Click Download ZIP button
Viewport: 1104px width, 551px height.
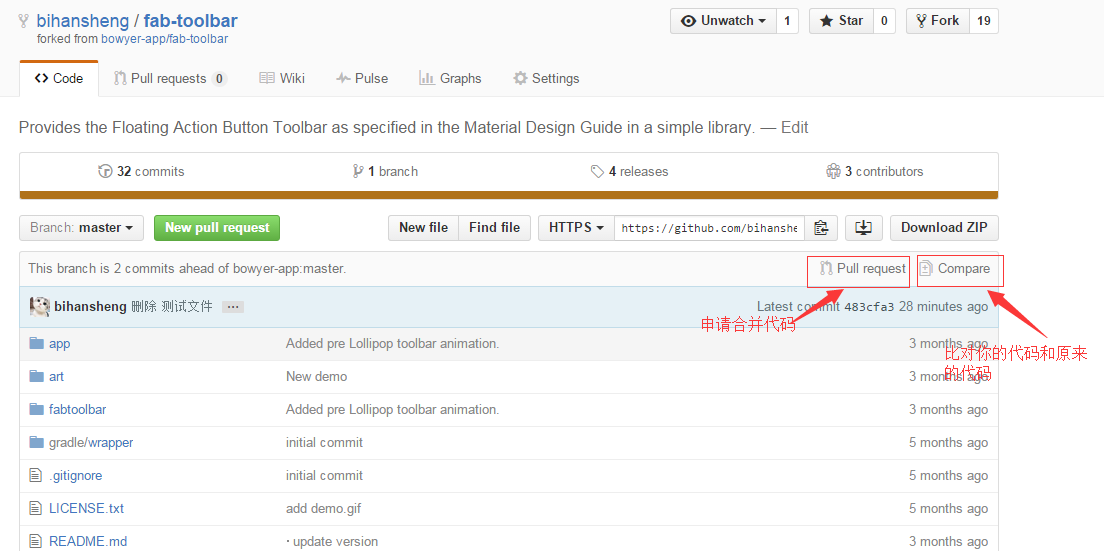pyautogui.click(x=944, y=228)
